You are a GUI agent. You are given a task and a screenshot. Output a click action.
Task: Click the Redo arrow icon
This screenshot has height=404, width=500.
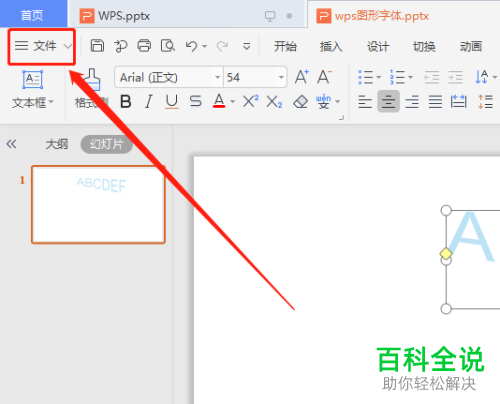point(222,46)
